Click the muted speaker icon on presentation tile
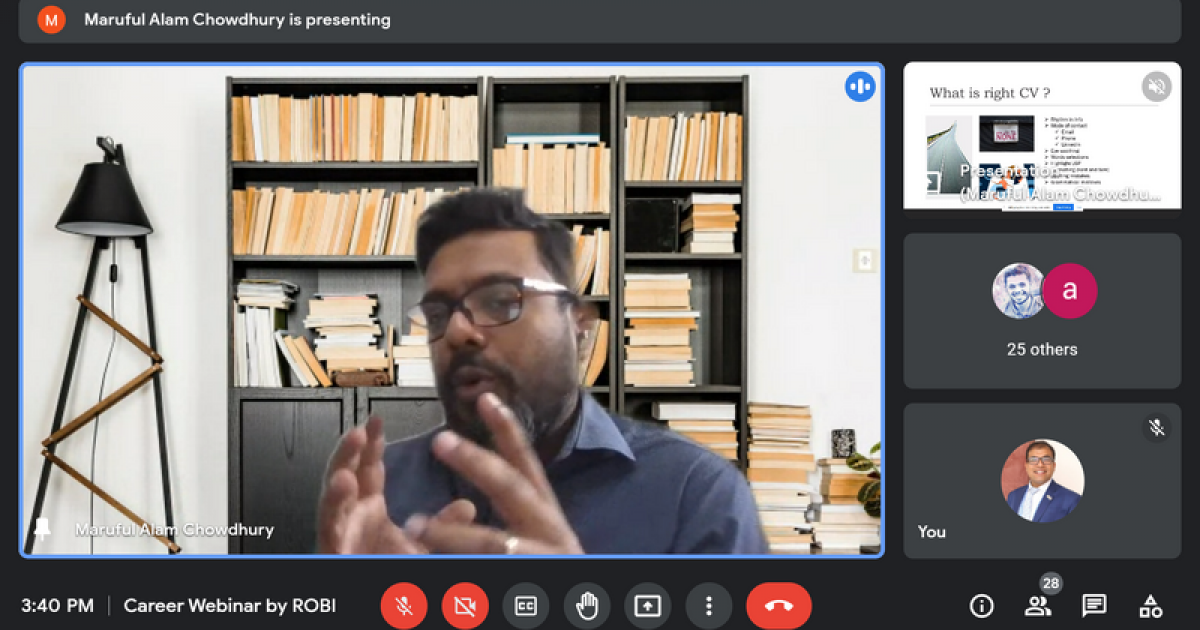 click(1156, 87)
